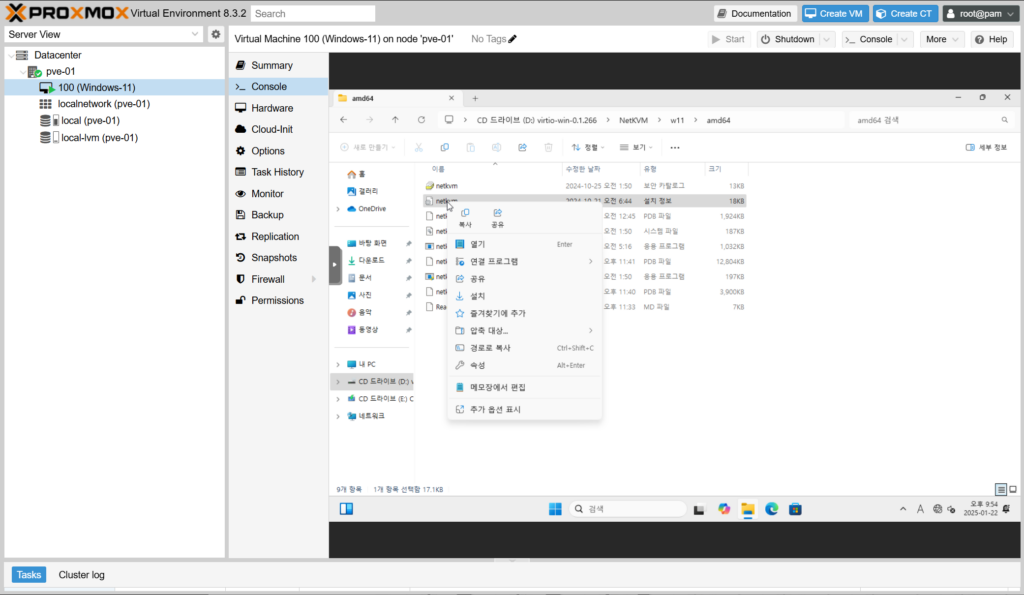Switch to the Cluster log tab
This screenshot has width=1024, height=595.
pyautogui.click(x=81, y=575)
